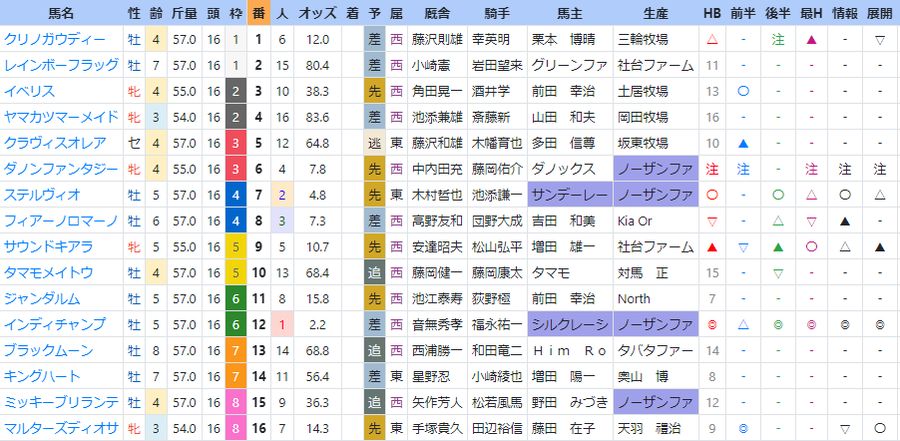
Task: Sort by 馬名 column header
Action: pos(61,13)
